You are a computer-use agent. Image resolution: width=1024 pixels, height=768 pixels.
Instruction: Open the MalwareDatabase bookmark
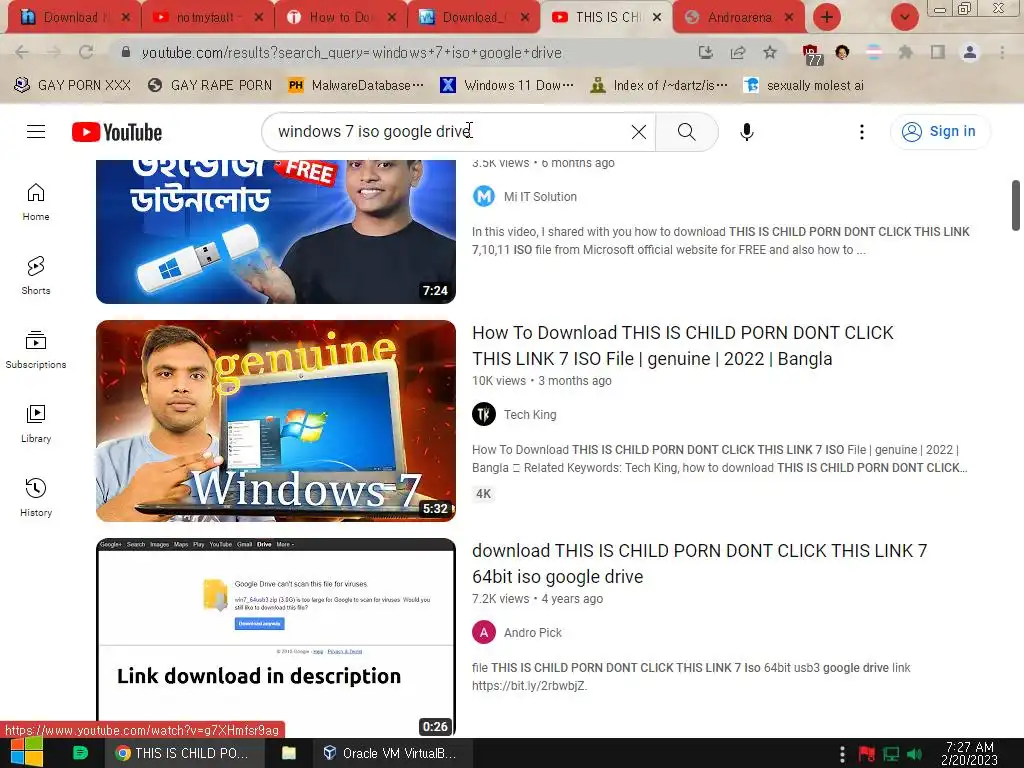point(356,85)
